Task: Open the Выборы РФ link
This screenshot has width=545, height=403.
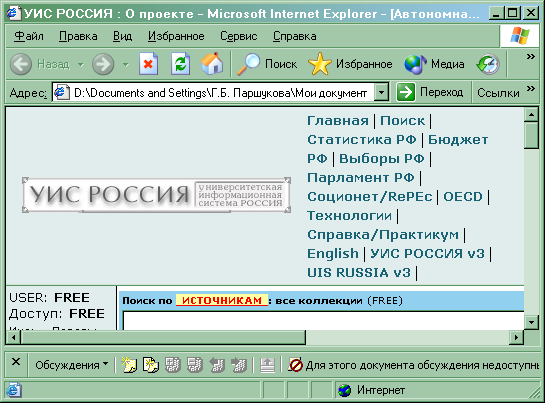Action: (382, 159)
